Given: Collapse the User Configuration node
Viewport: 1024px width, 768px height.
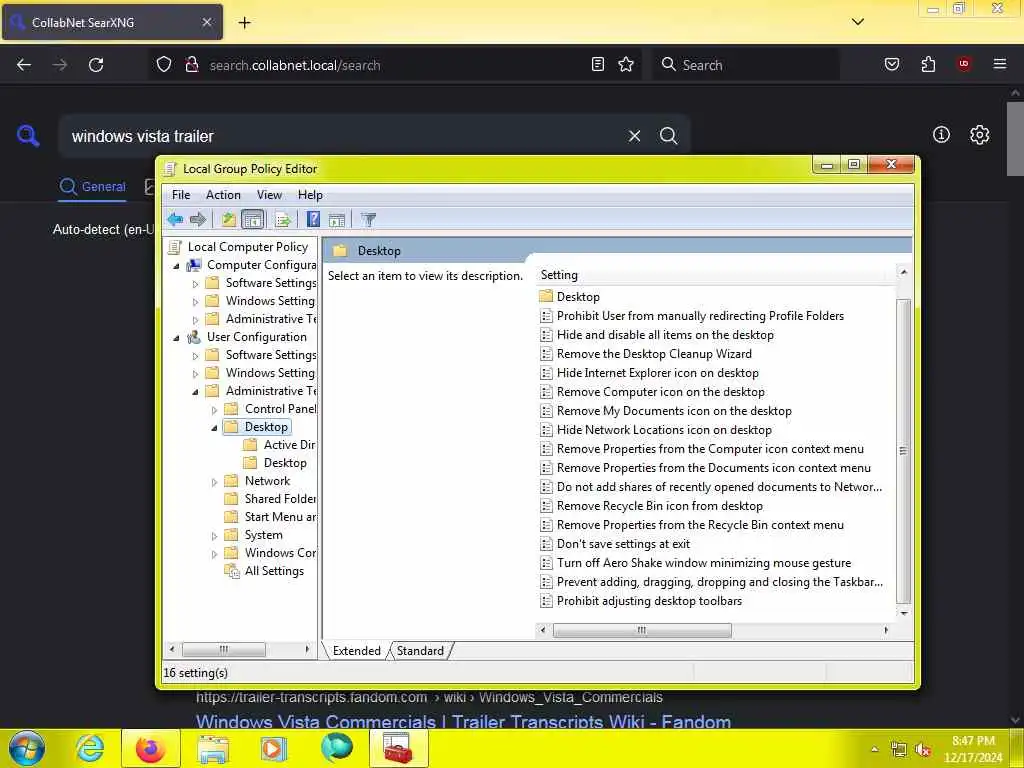Looking at the screenshot, I should 176,338.
